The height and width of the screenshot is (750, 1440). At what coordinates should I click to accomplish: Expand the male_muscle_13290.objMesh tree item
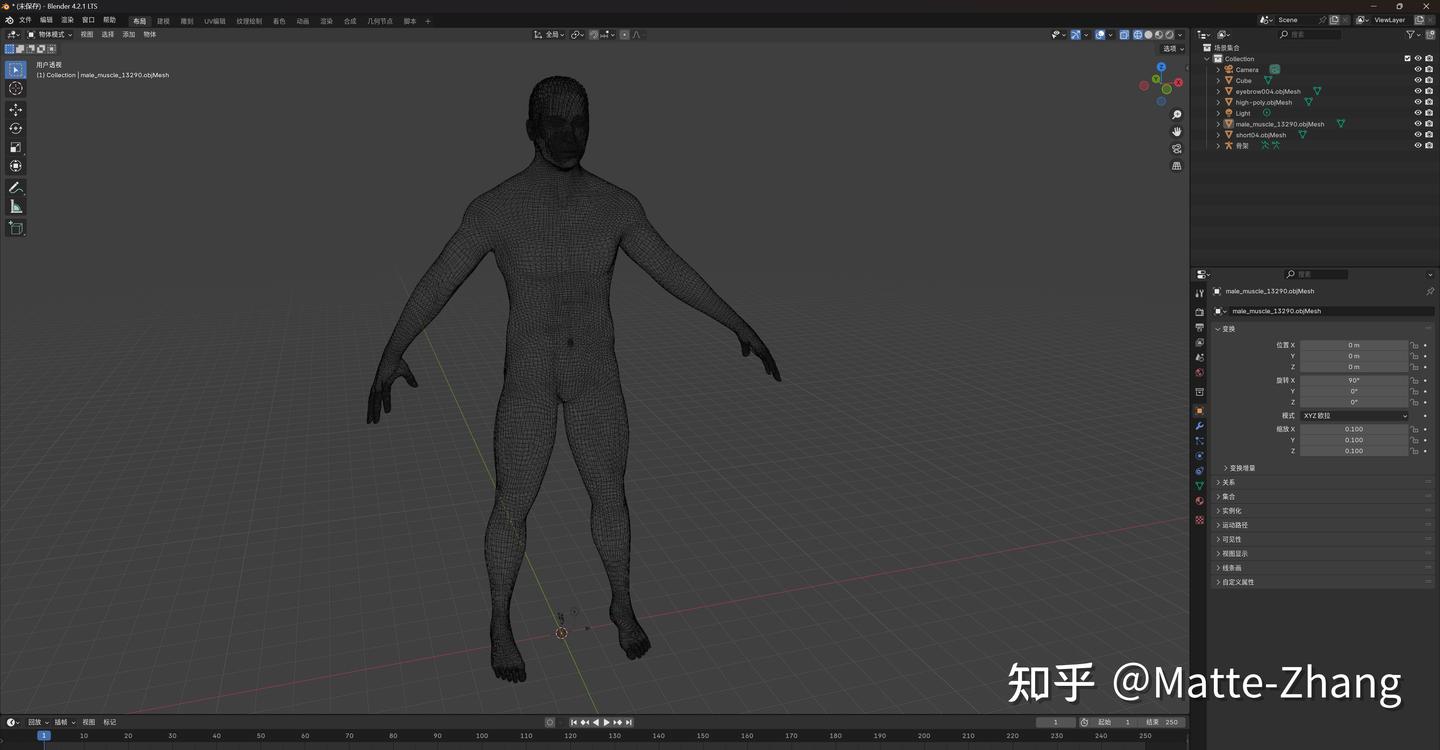(x=1217, y=123)
